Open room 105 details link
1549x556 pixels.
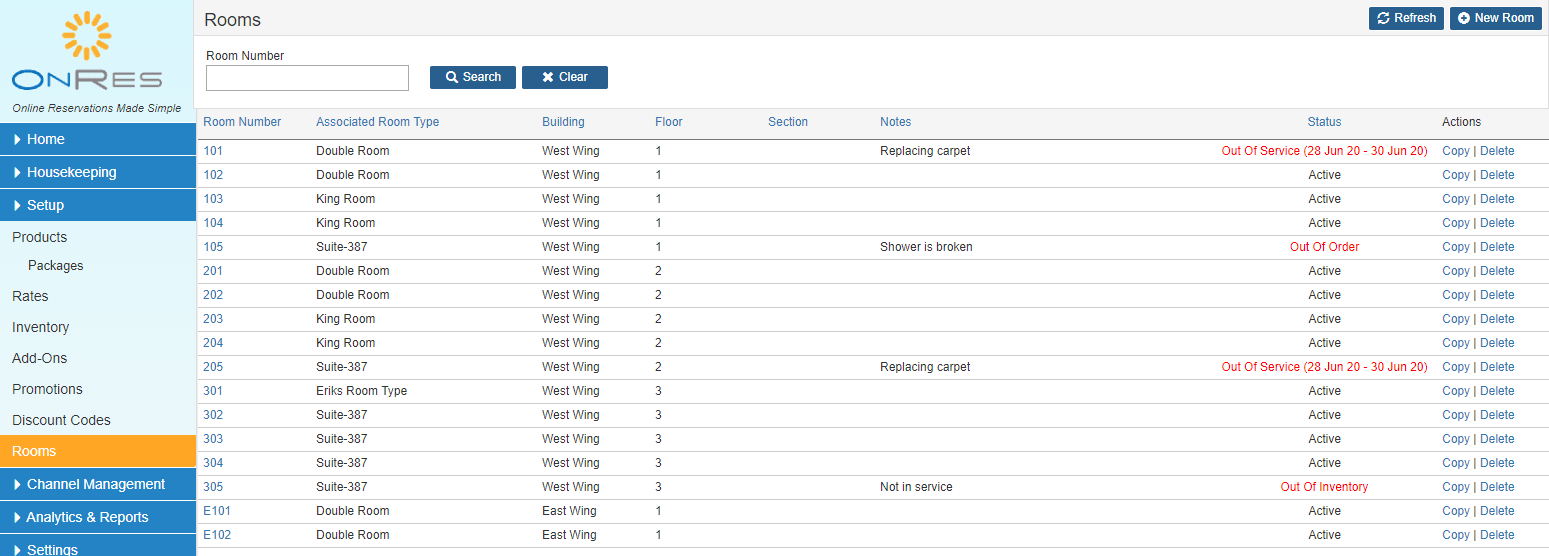[213, 247]
